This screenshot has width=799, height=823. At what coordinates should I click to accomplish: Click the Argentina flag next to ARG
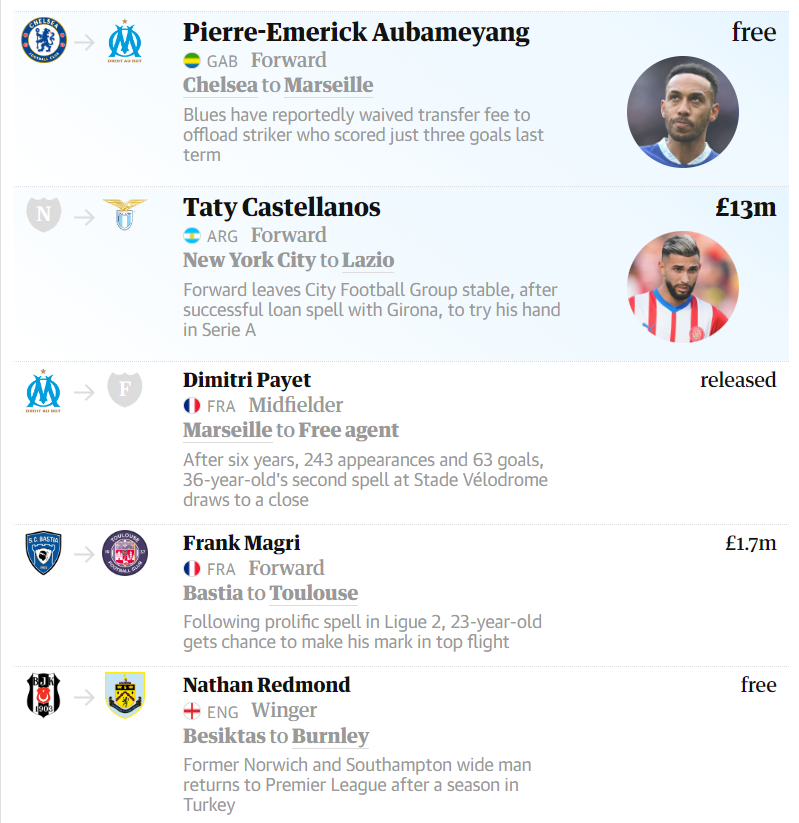192,236
